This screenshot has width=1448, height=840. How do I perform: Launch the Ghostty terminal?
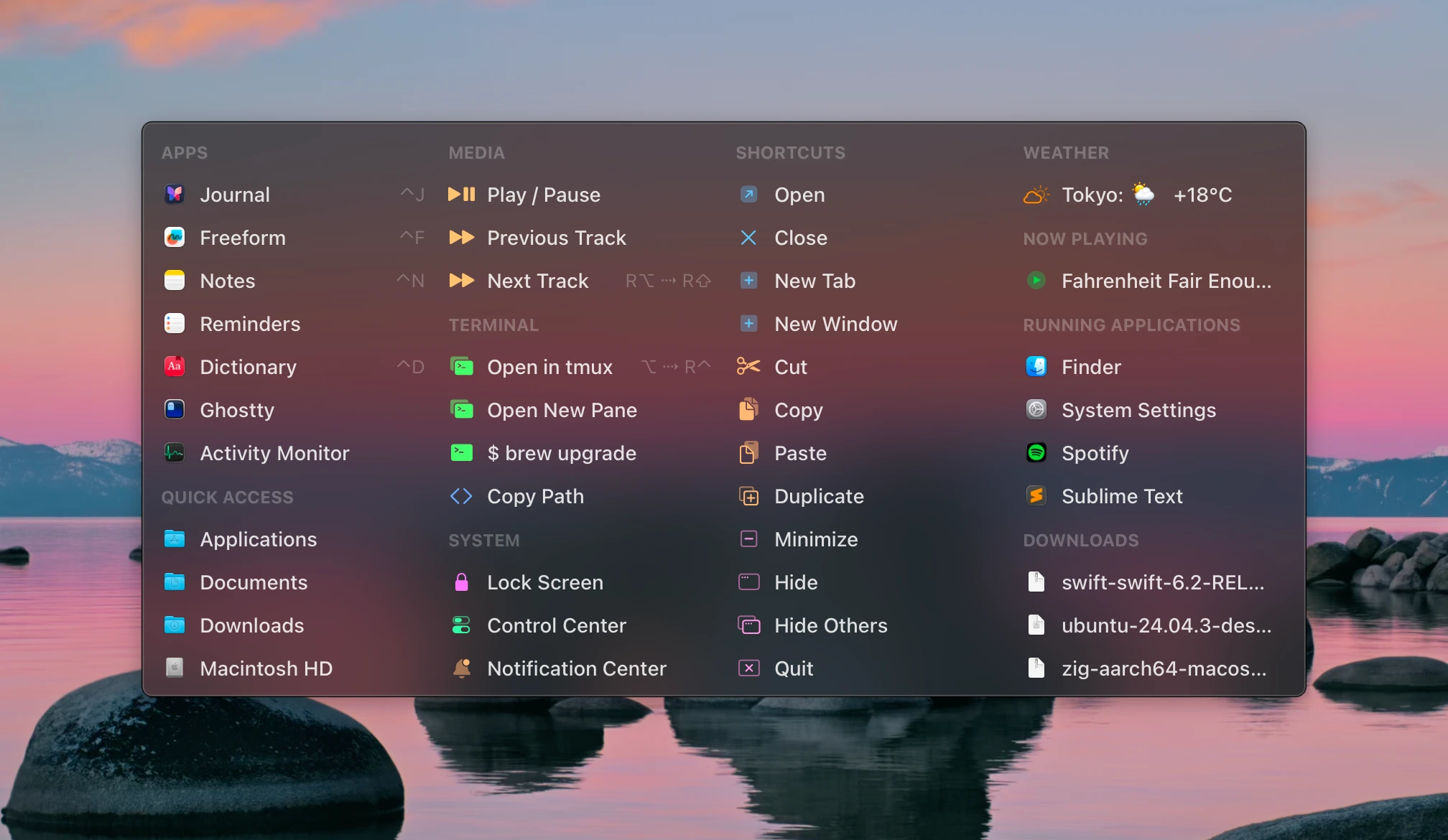[237, 410]
